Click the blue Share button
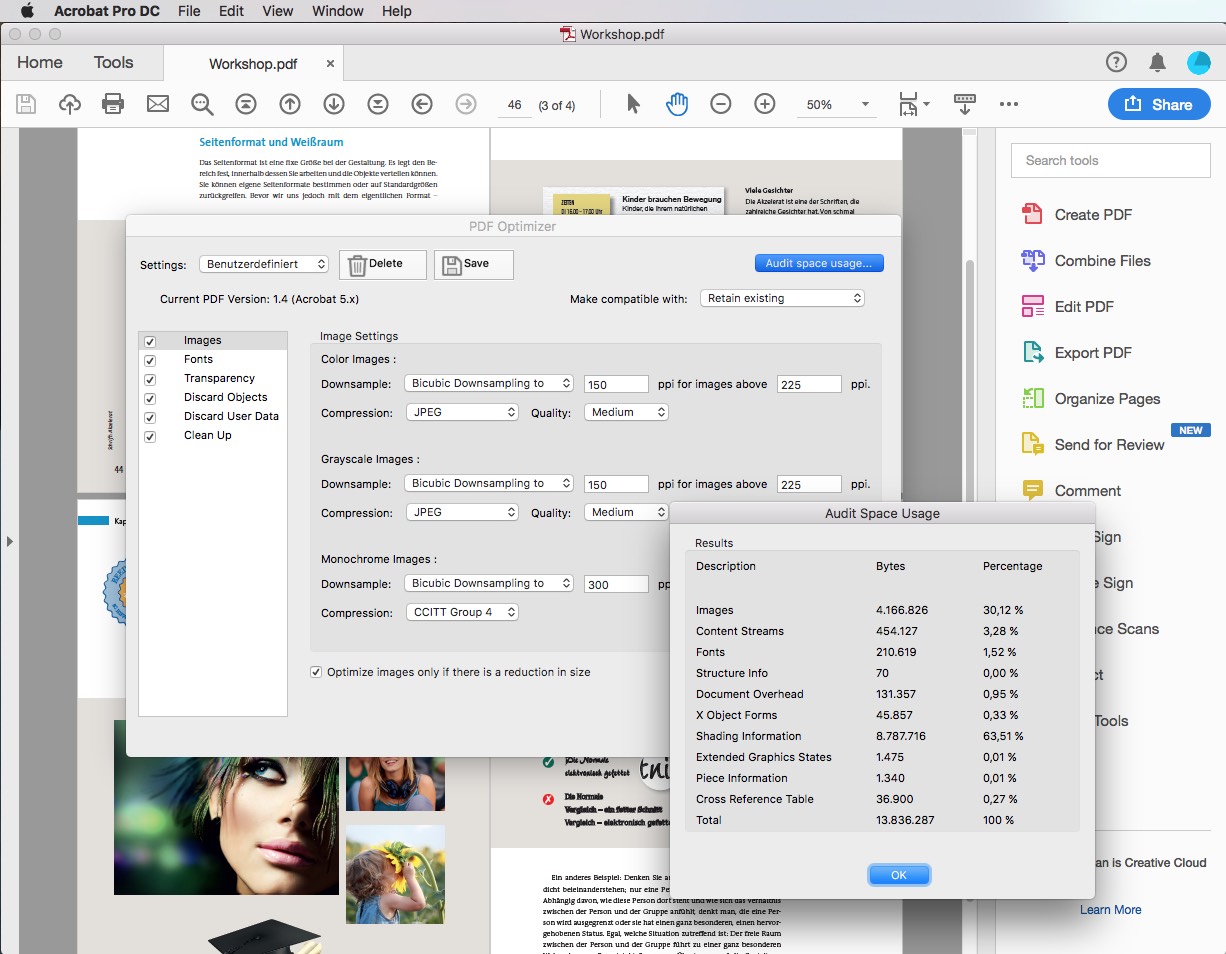 [x=1158, y=104]
